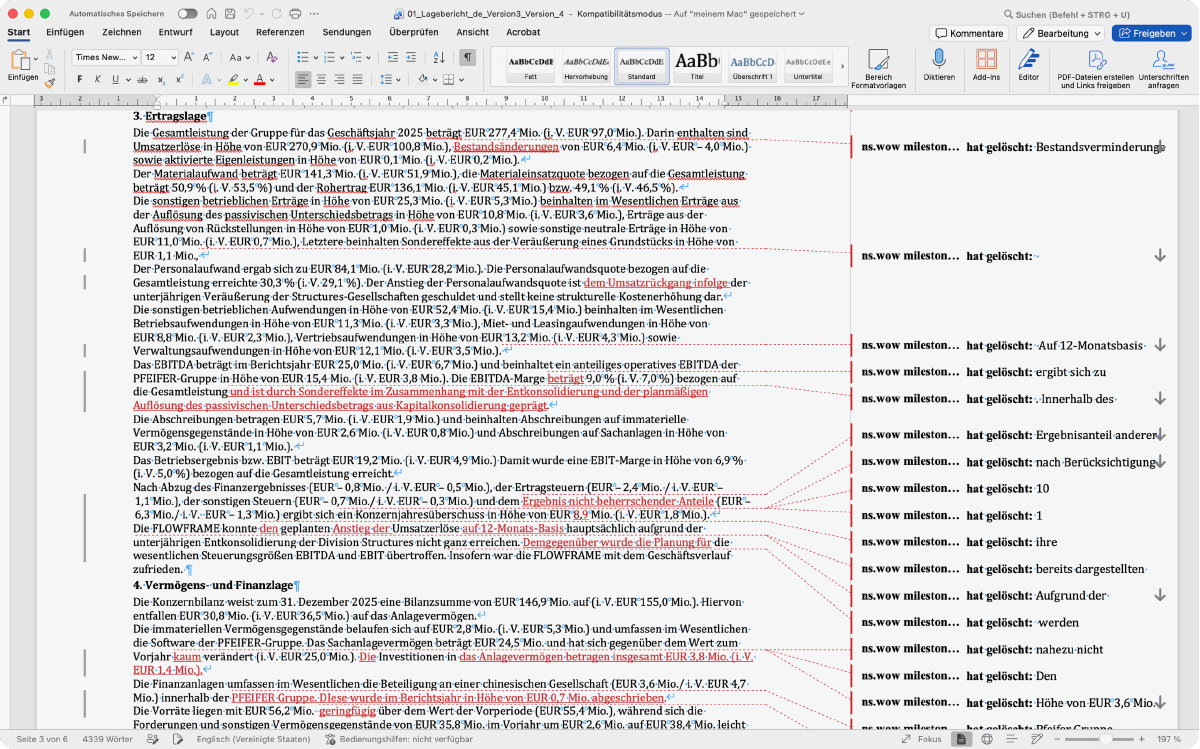Click the Kommentare button

click(968, 33)
